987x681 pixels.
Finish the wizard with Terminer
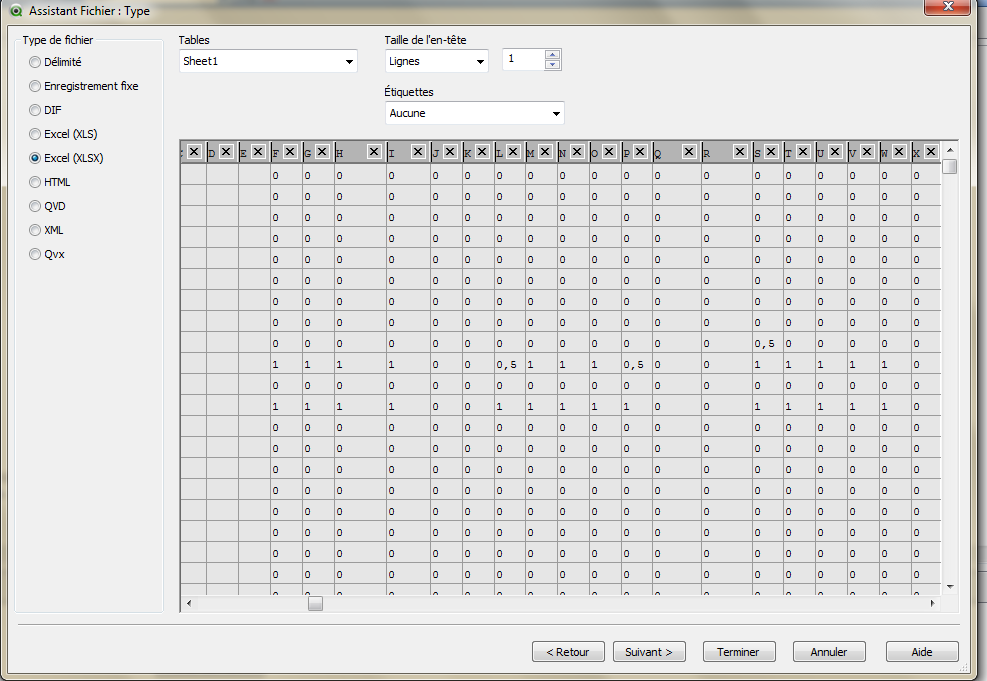point(739,652)
